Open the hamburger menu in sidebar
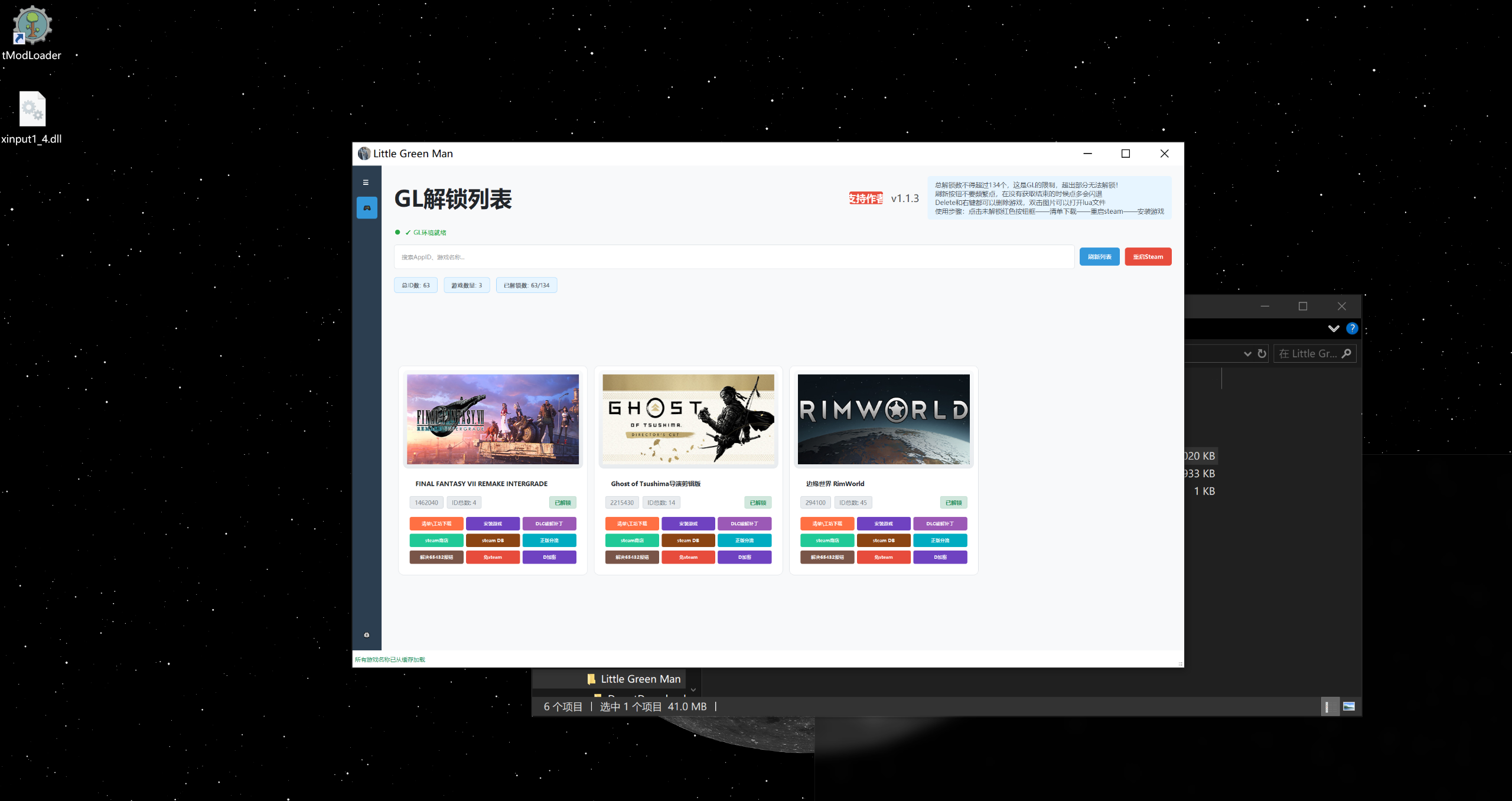1512x801 pixels. click(366, 183)
